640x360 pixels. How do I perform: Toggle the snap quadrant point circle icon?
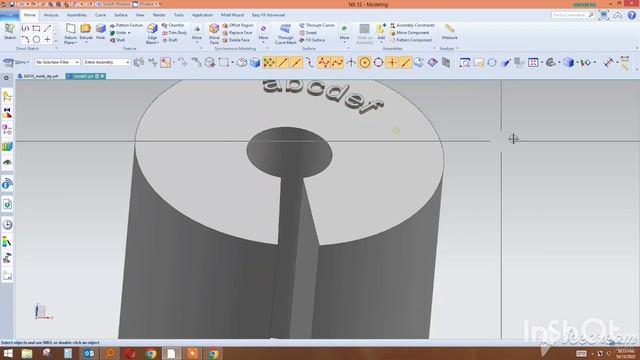pyautogui.click(x=378, y=62)
